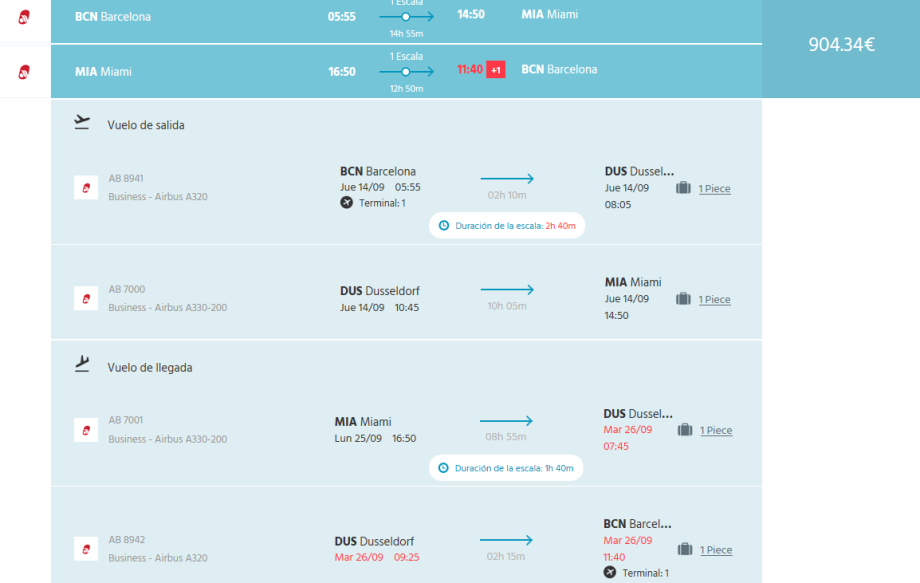
Task: Click the 904.34€ price box
Action: pyautogui.click(x=841, y=45)
